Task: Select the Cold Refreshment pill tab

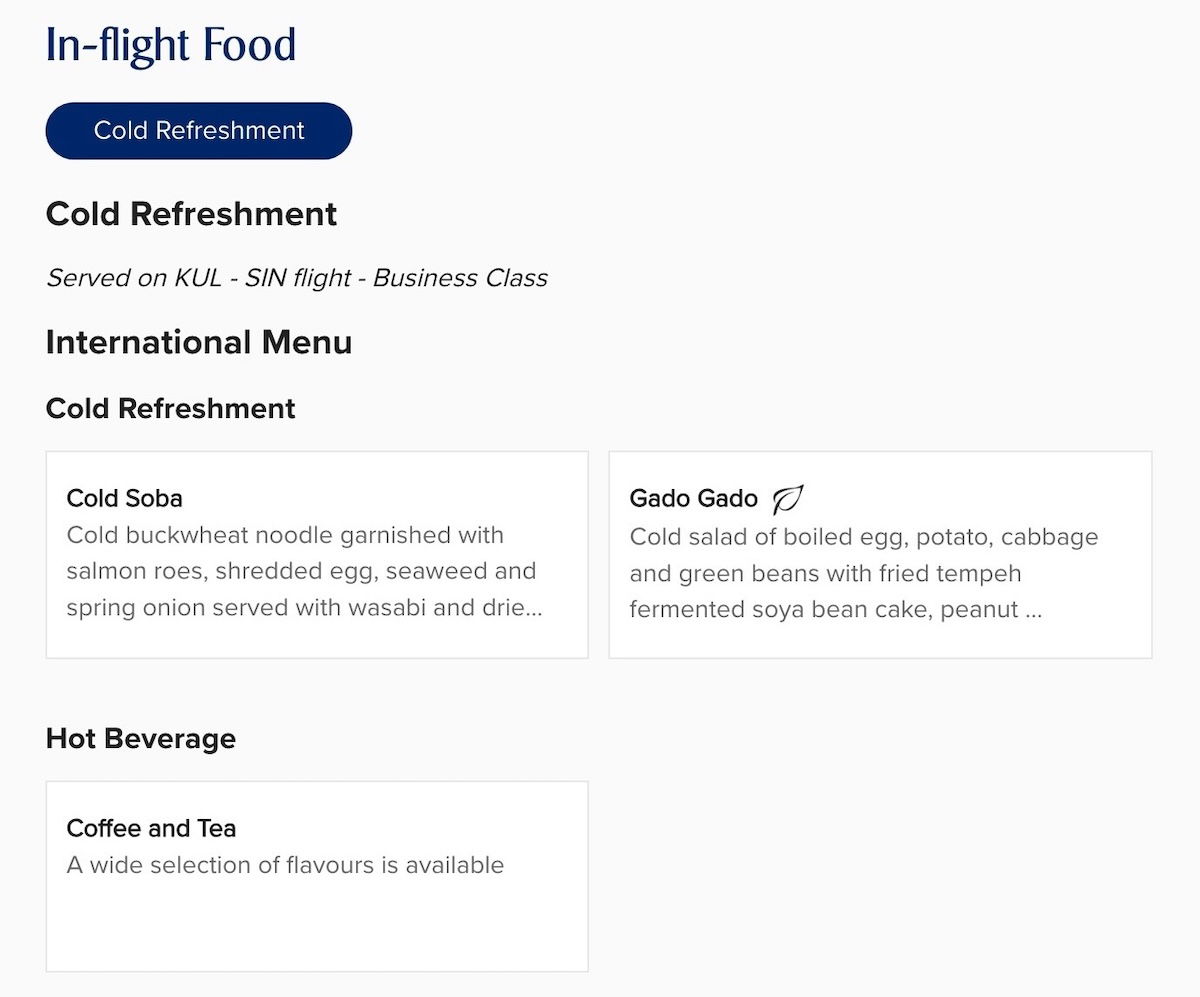Action: point(199,131)
